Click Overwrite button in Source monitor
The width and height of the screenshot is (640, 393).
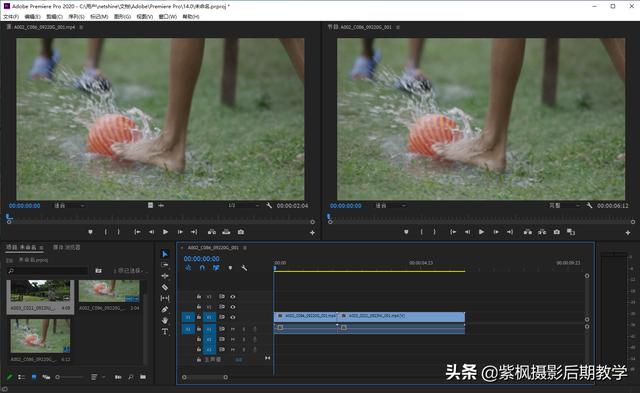coord(226,232)
